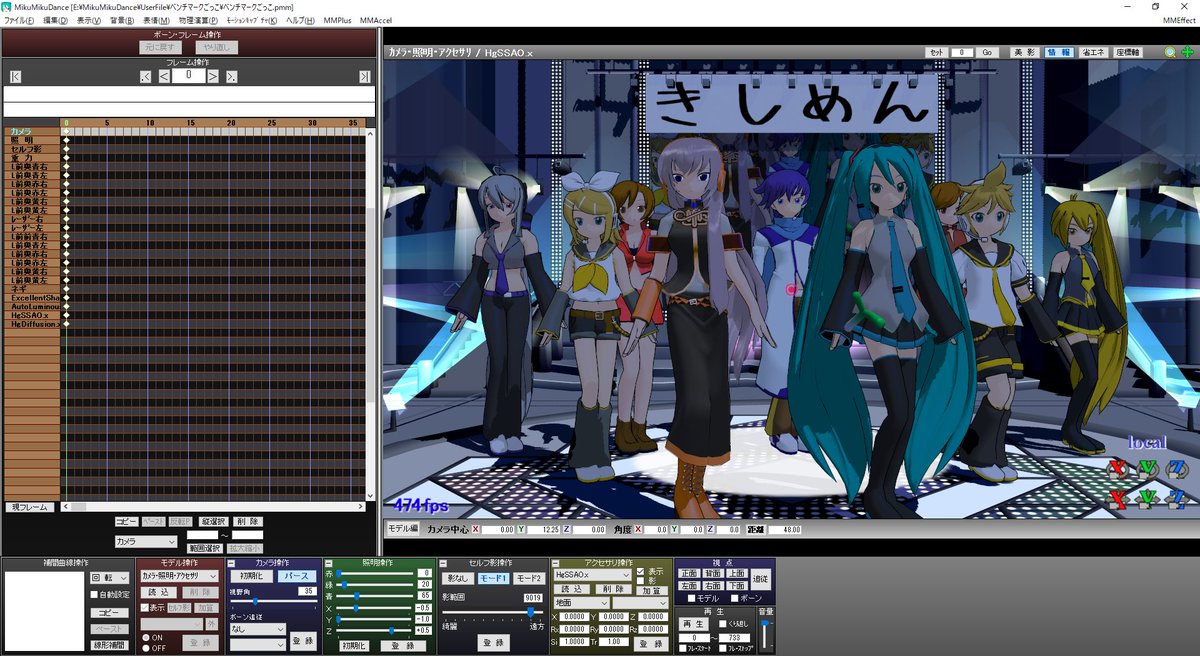Go to previous keyframe '.<' button

coord(146,76)
